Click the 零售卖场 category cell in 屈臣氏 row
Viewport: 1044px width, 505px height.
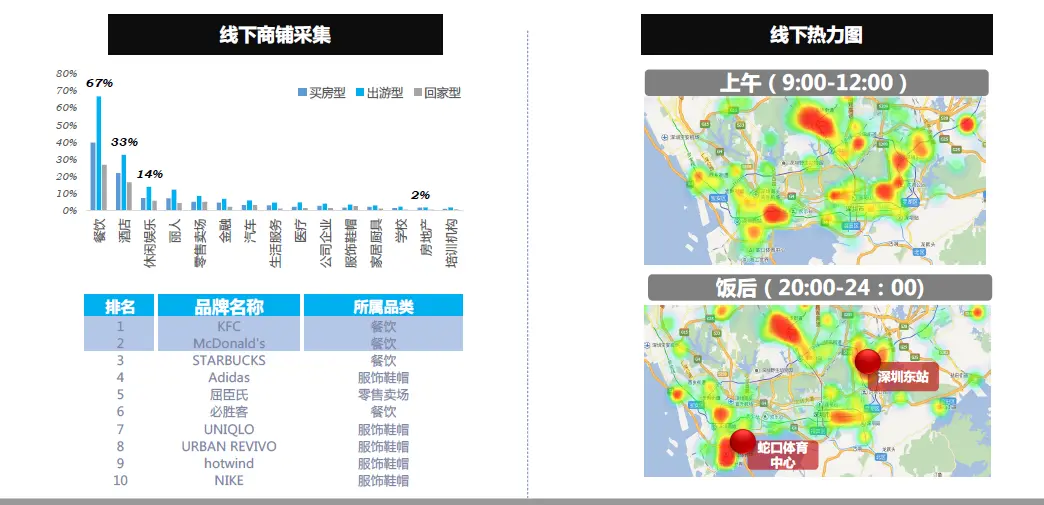coord(384,394)
